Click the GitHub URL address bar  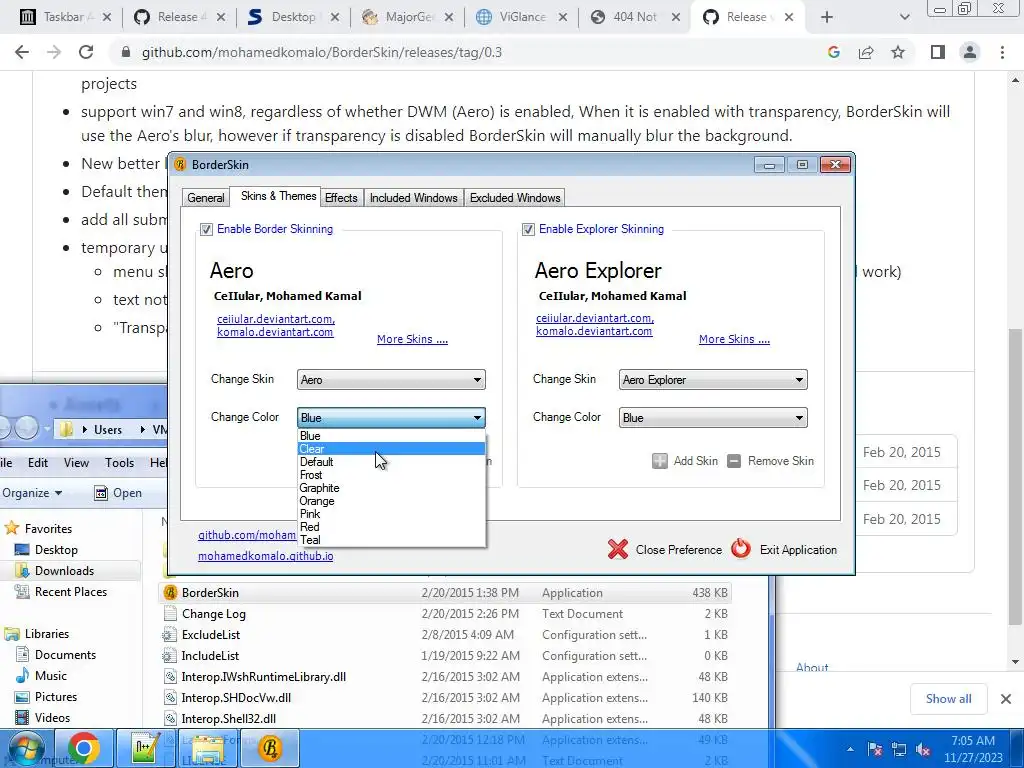pos(464,52)
